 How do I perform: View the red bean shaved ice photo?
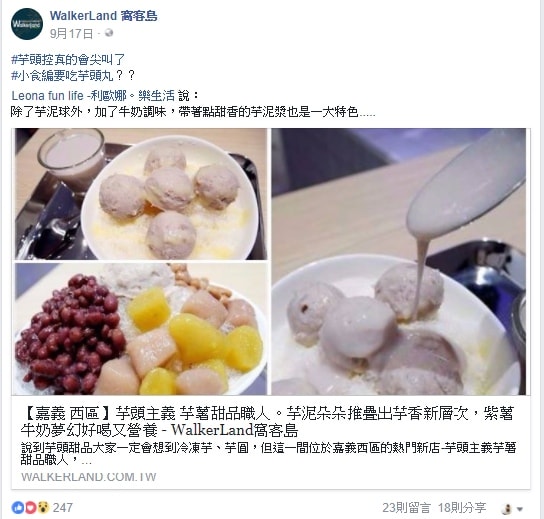[x=141, y=329]
